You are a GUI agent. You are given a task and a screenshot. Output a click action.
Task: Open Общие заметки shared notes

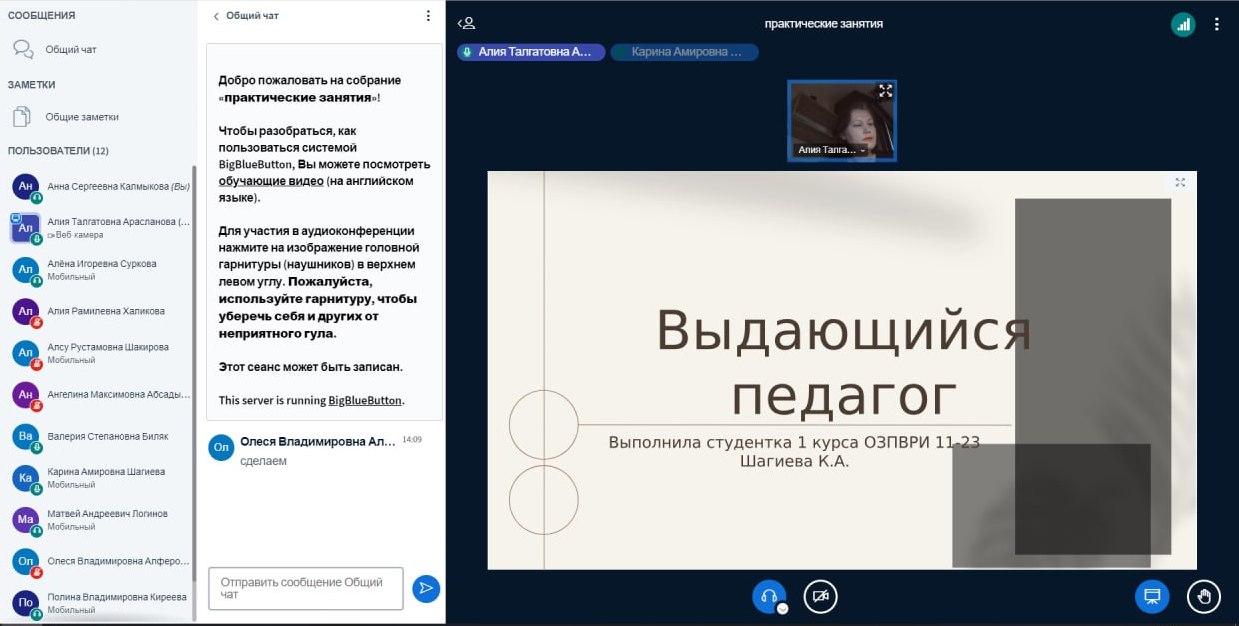(81, 117)
